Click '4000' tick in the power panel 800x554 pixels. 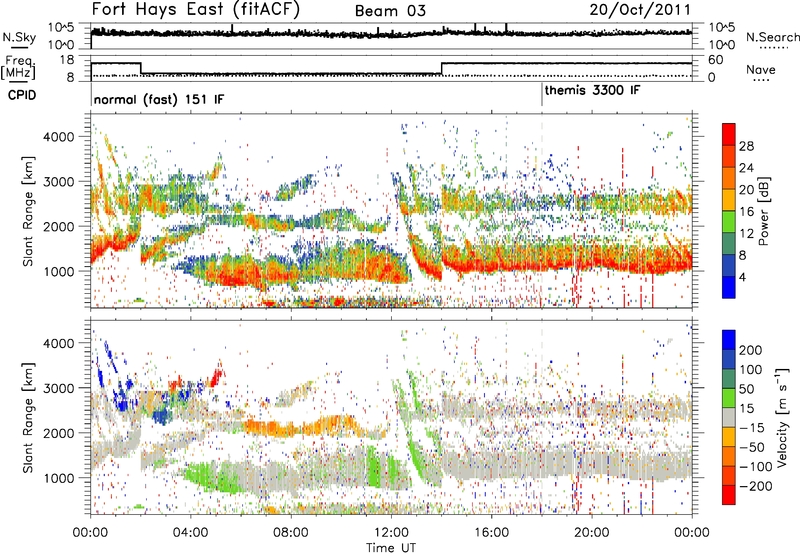[x=58, y=137]
